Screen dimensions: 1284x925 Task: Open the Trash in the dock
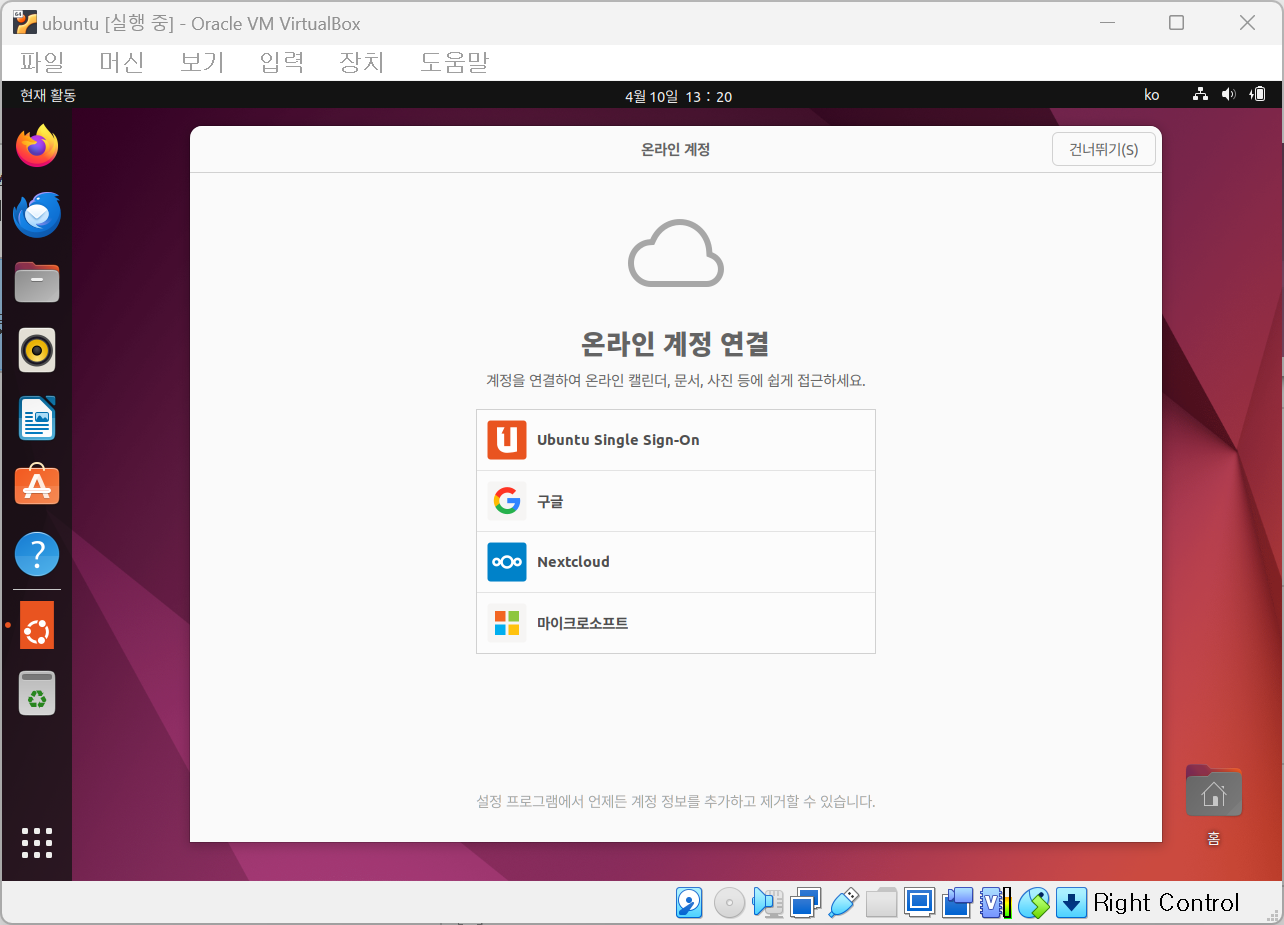37,693
